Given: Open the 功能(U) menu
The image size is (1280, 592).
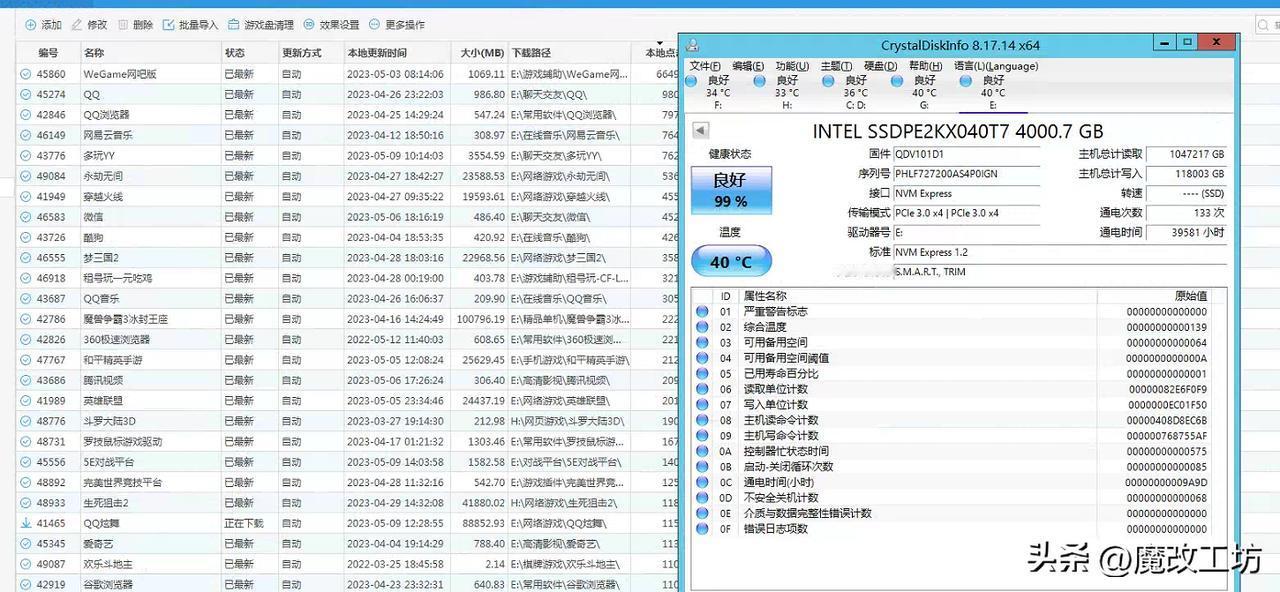Looking at the screenshot, I should click(x=792, y=66).
